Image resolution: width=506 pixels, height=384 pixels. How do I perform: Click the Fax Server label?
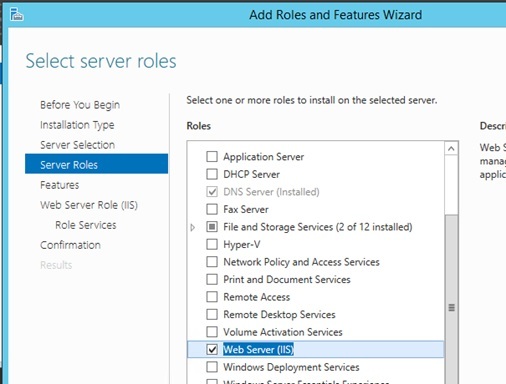pos(246,209)
